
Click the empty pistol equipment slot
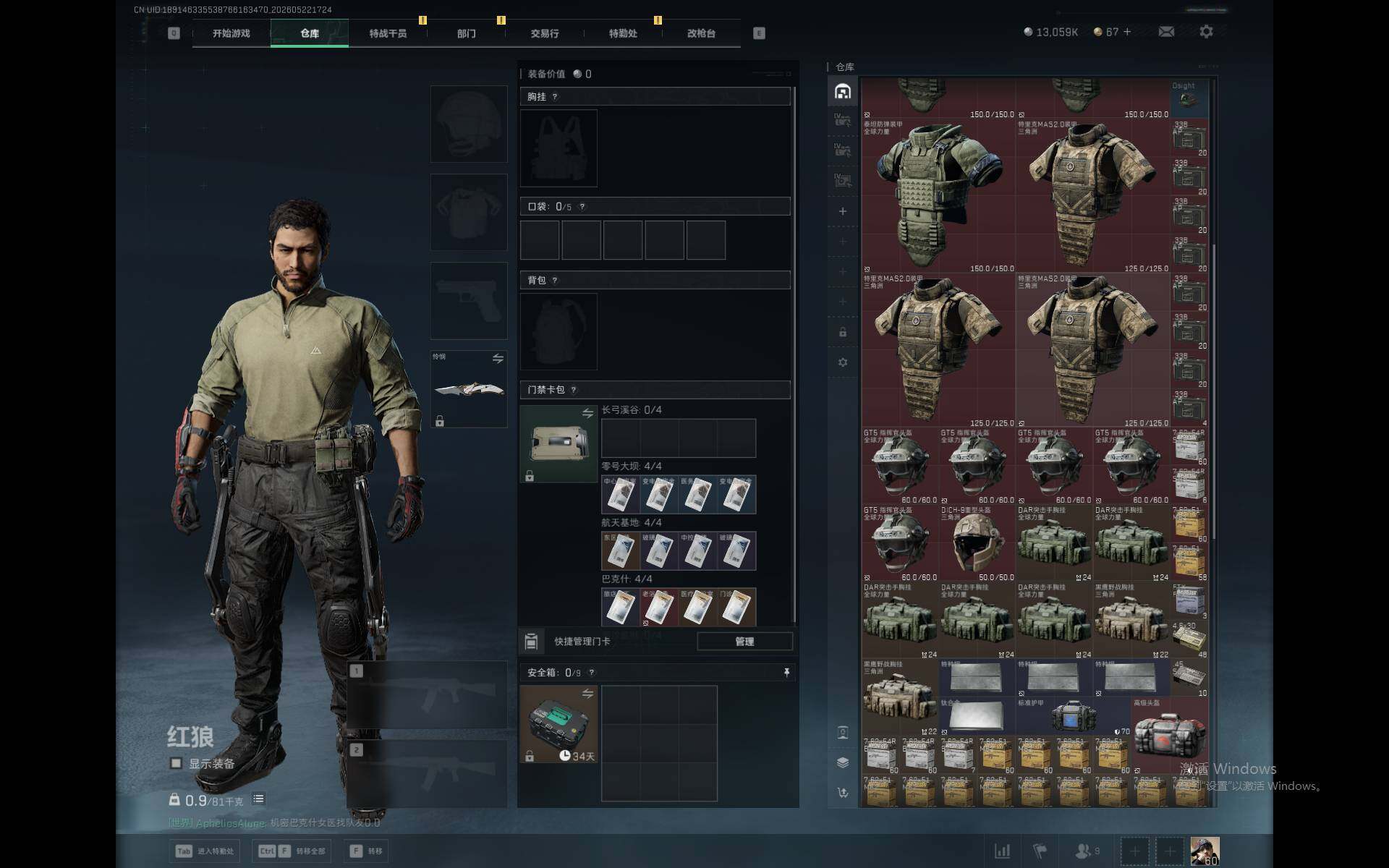click(469, 301)
